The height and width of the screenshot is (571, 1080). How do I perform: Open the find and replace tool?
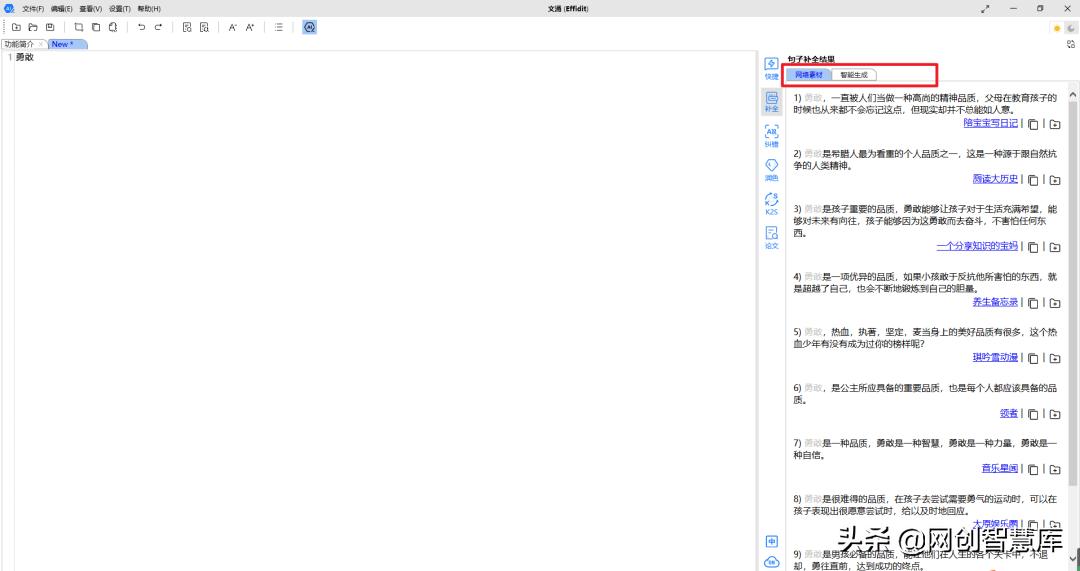(x=204, y=28)
